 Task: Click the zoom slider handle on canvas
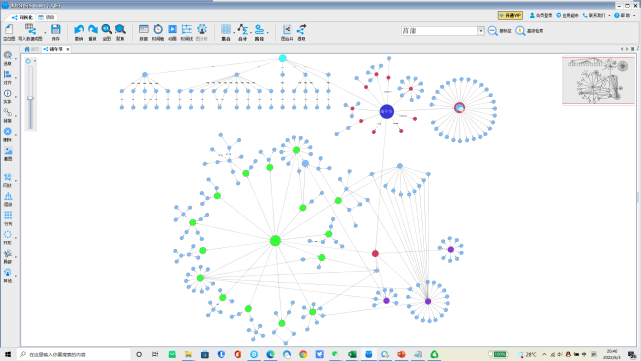[x=30, y=98]
